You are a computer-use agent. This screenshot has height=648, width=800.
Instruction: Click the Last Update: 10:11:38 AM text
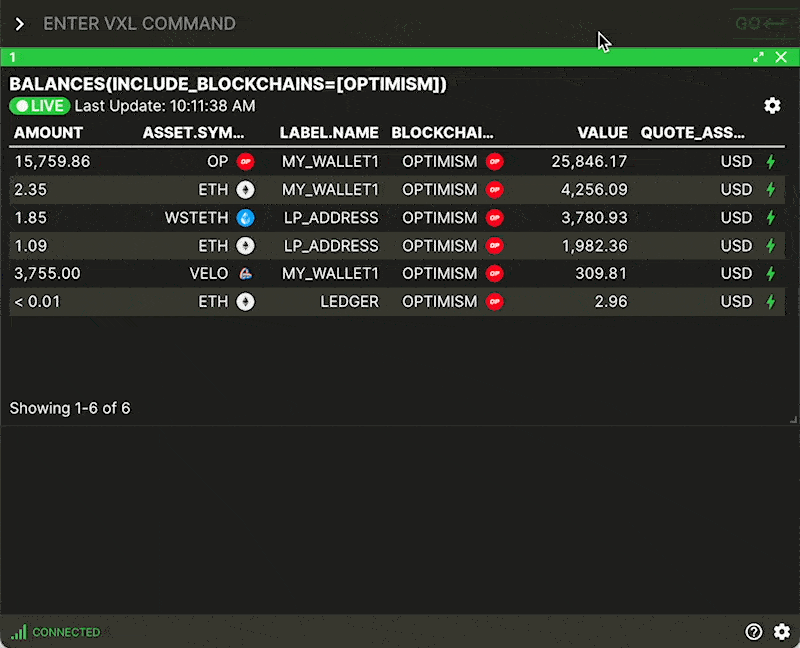click(165, 106)
